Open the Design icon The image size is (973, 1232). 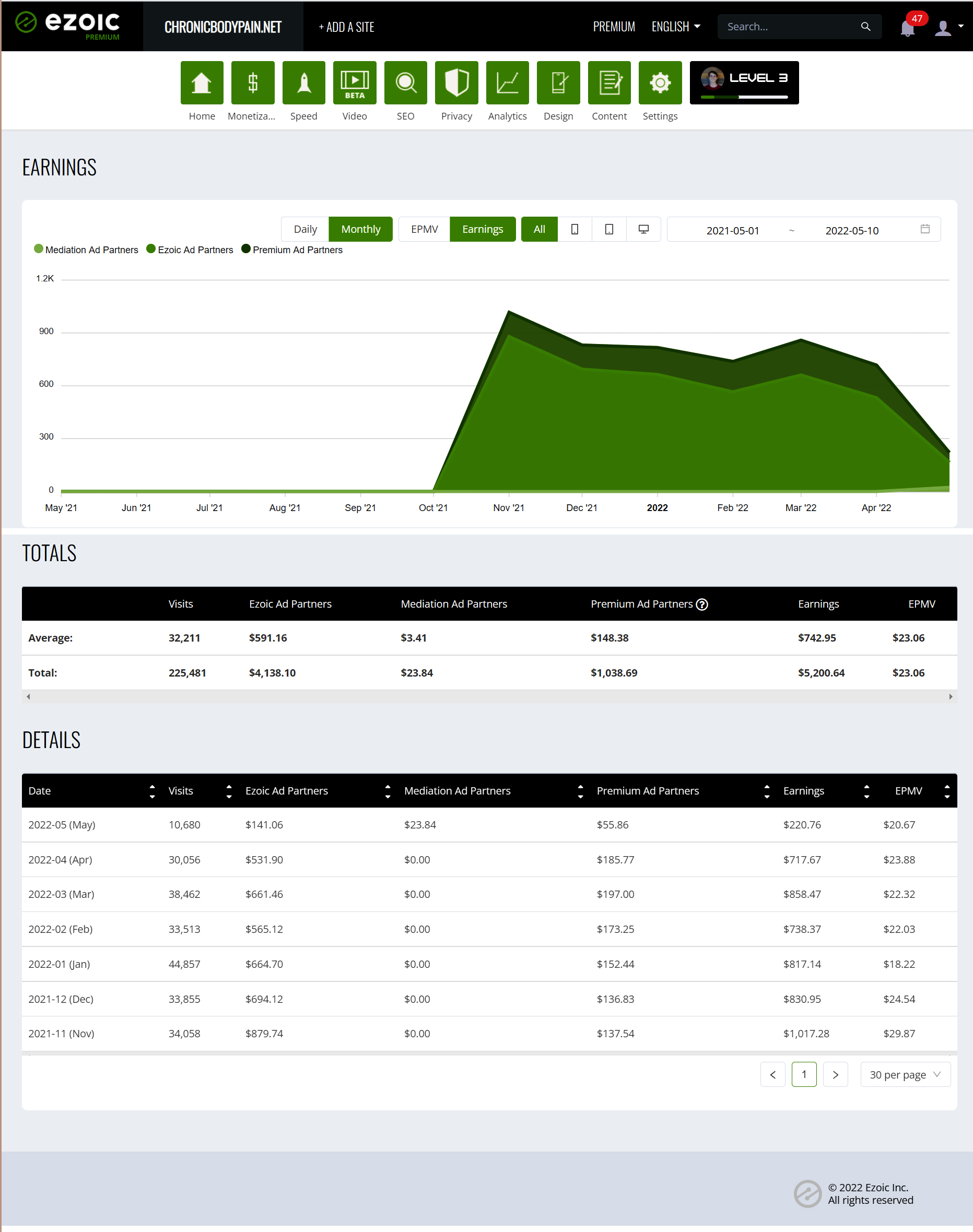(558, 83)
